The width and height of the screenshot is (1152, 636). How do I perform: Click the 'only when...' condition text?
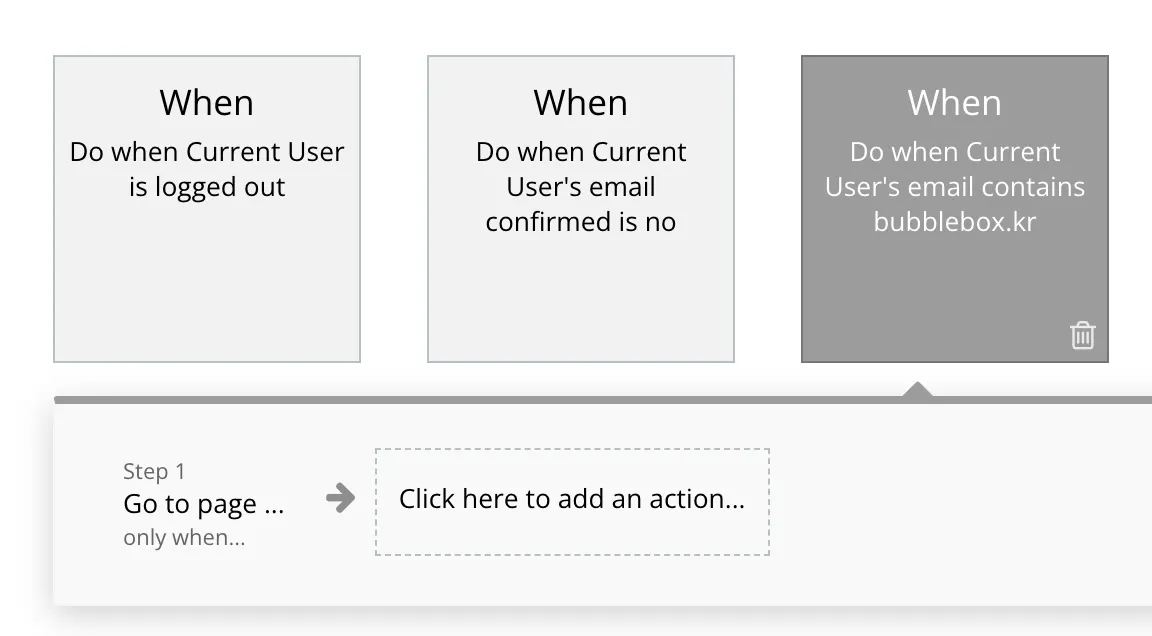tap(184, 538)
